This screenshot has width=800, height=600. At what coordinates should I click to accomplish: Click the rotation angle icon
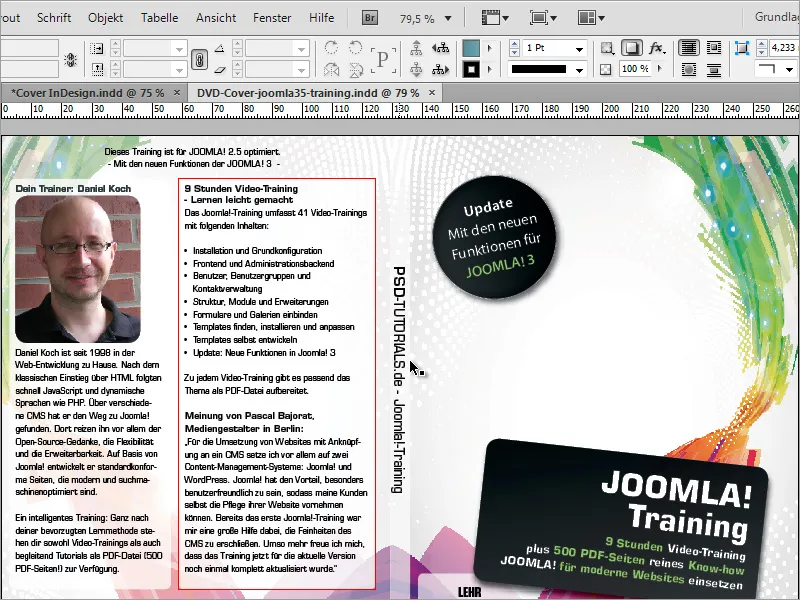pyautogui.click(x=219, y=49)
